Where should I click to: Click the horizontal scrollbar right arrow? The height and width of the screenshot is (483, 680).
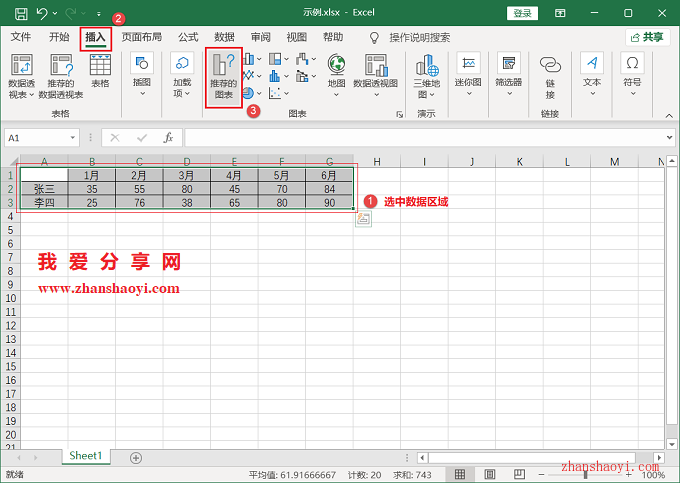[x=659, y=457]
